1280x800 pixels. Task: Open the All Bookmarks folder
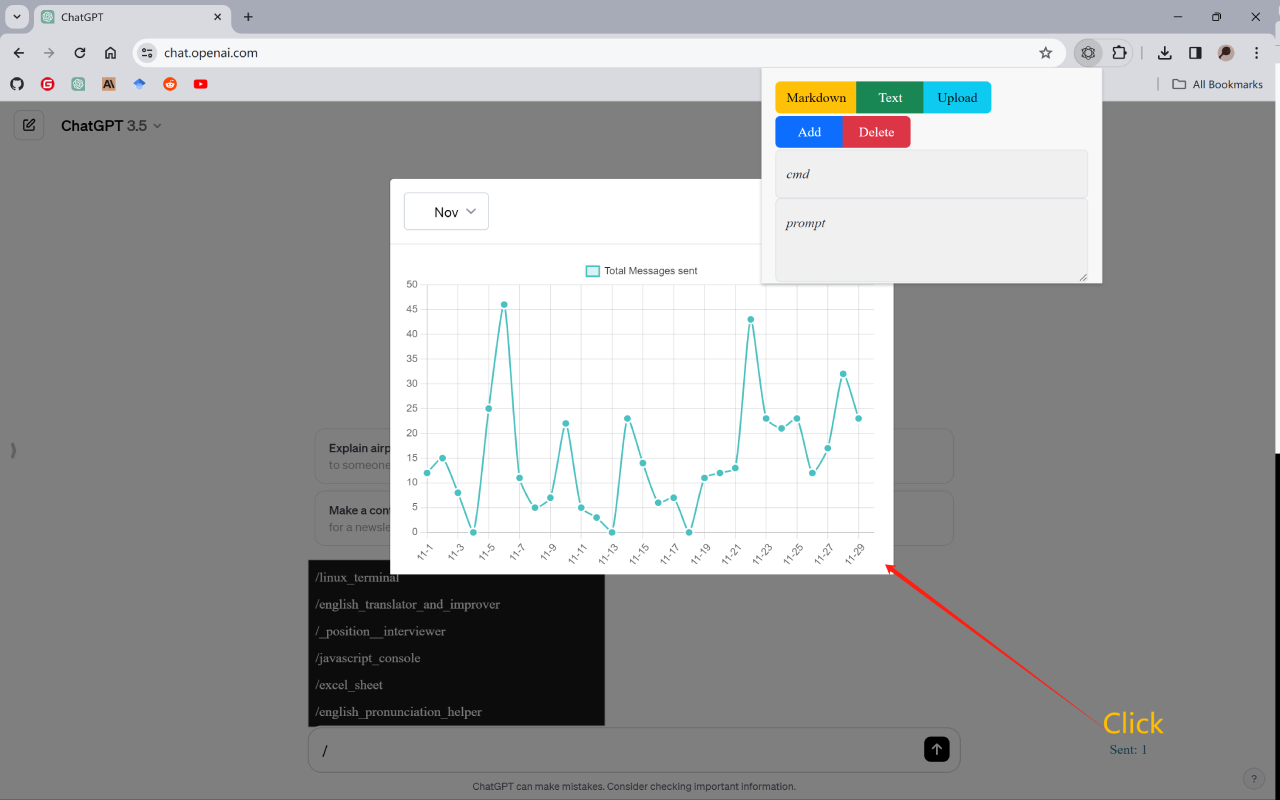1217,84
